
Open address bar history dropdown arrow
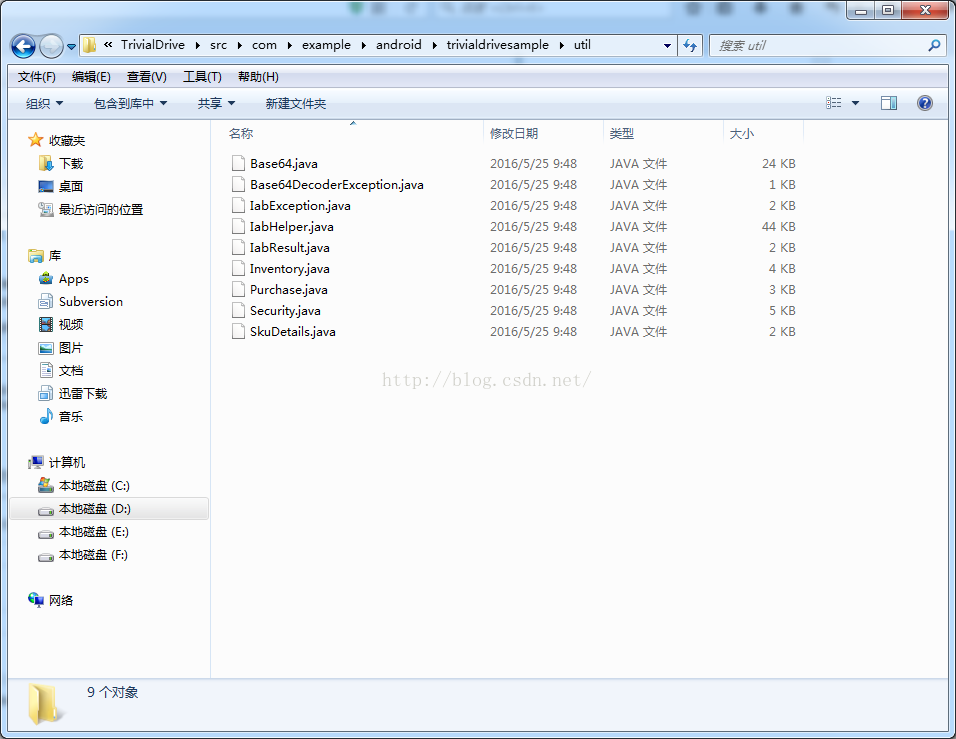[x=668, y=46]
